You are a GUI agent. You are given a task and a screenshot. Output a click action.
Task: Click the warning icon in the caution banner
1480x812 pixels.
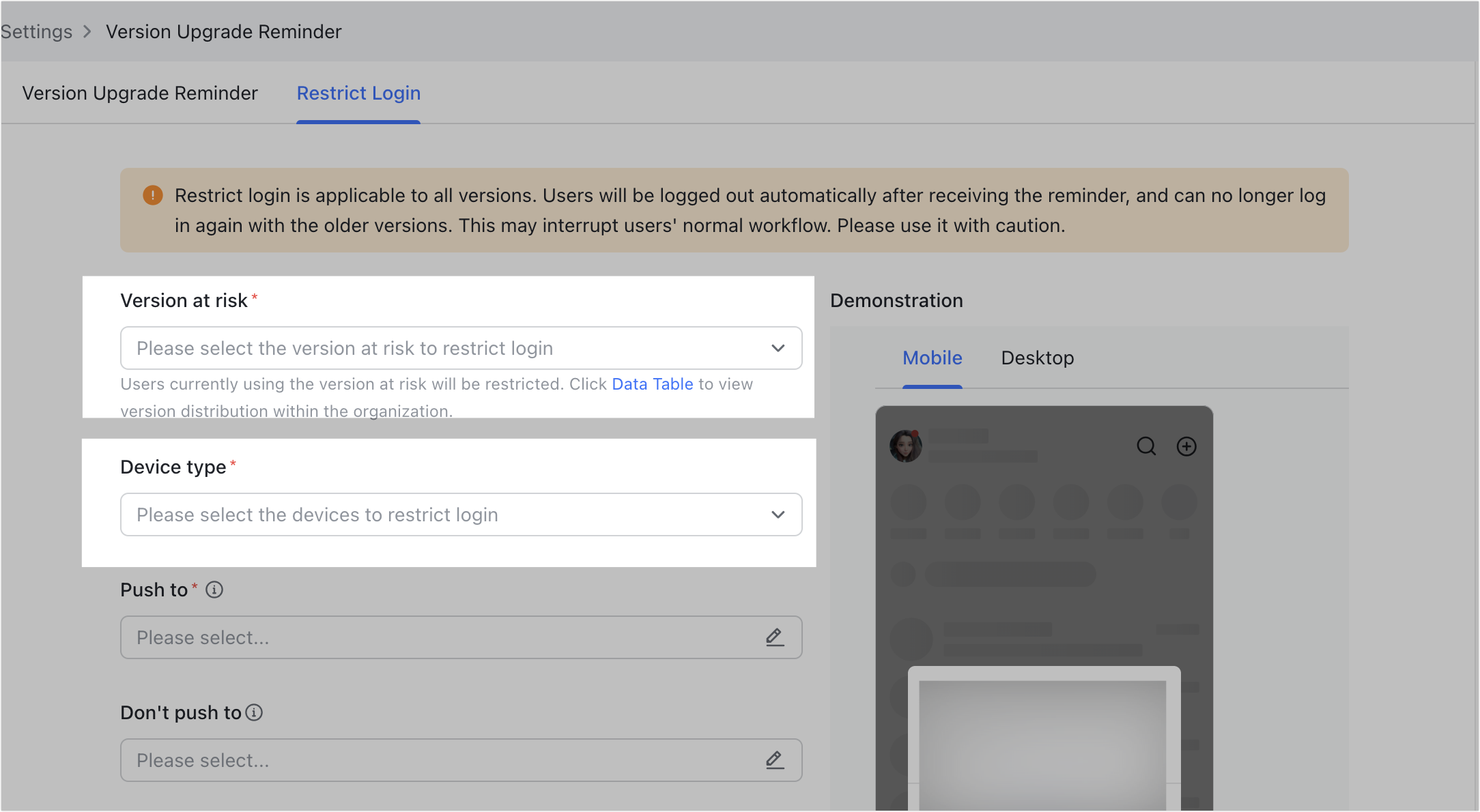click(153, 195)
